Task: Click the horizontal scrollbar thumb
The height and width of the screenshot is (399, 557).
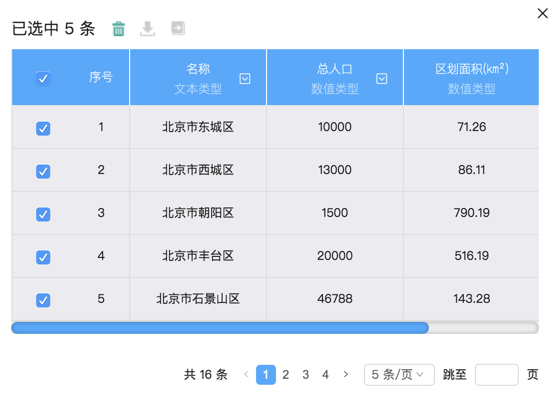Action: pos(220,328)
